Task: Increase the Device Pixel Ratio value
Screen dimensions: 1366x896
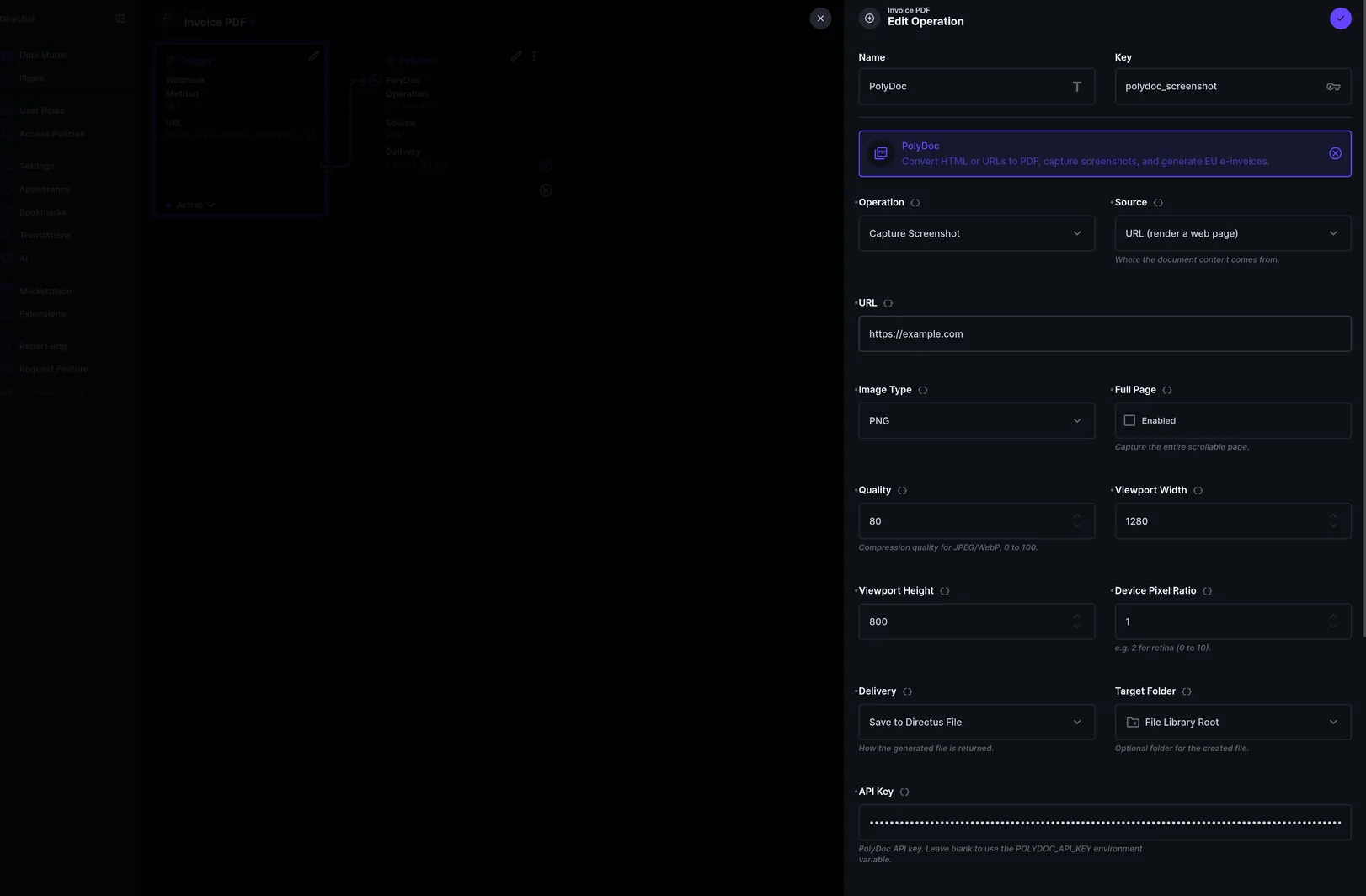Action: [x=1332, y=616]
